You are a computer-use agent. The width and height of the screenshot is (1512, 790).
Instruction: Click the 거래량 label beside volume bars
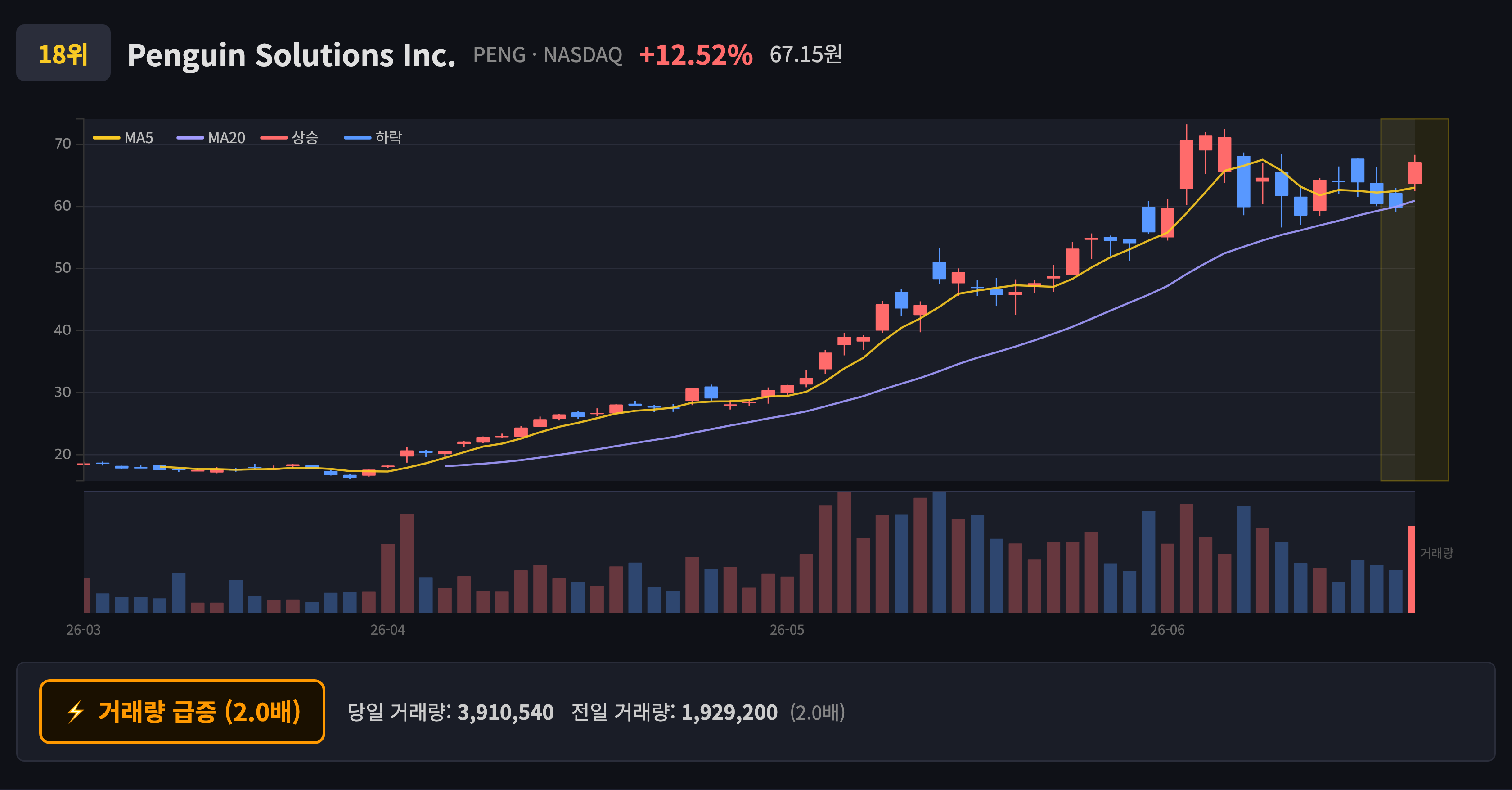pos(1436,553)
